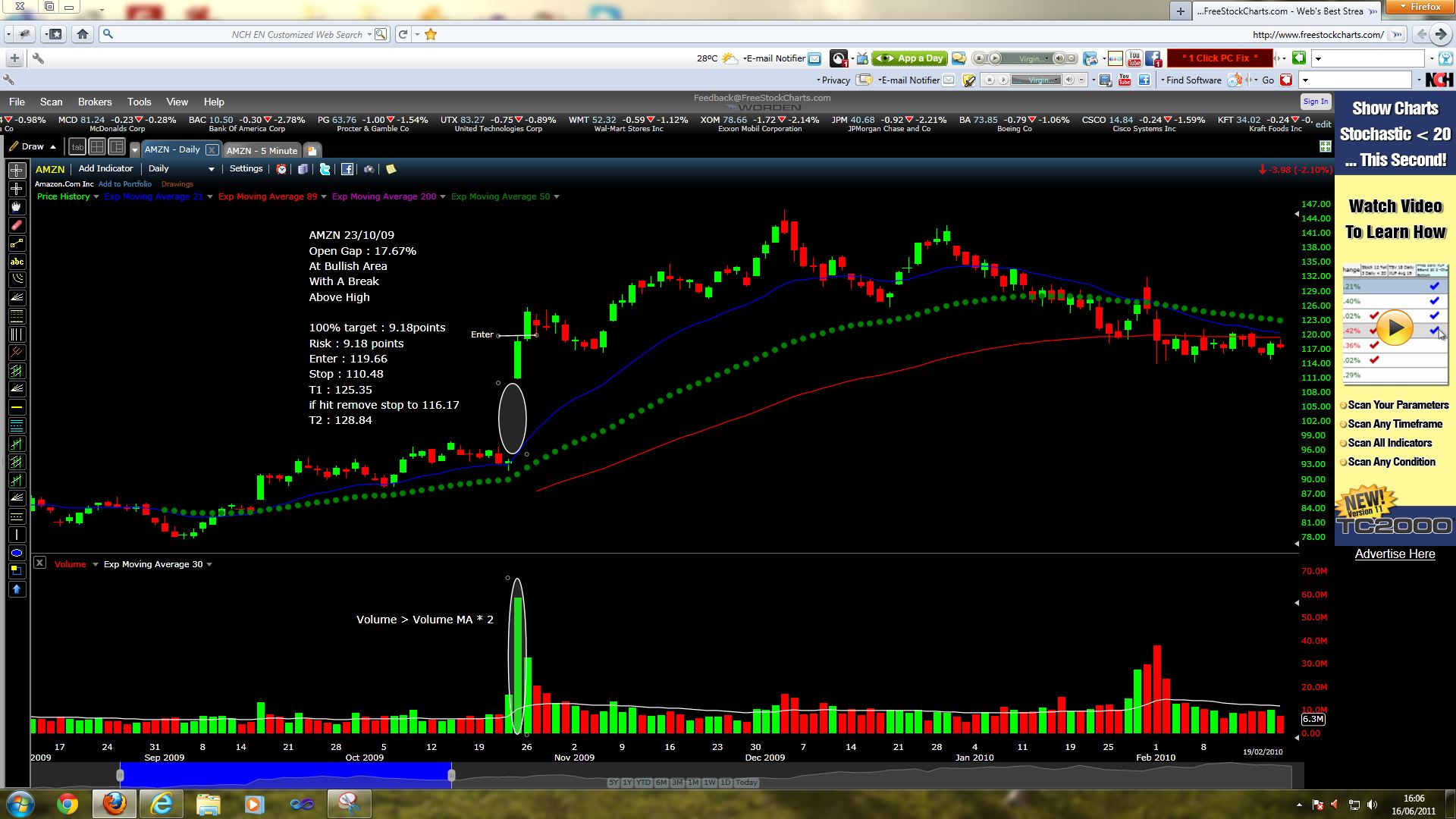Click the blue selected range in timeline navigator

coord(286,775)
